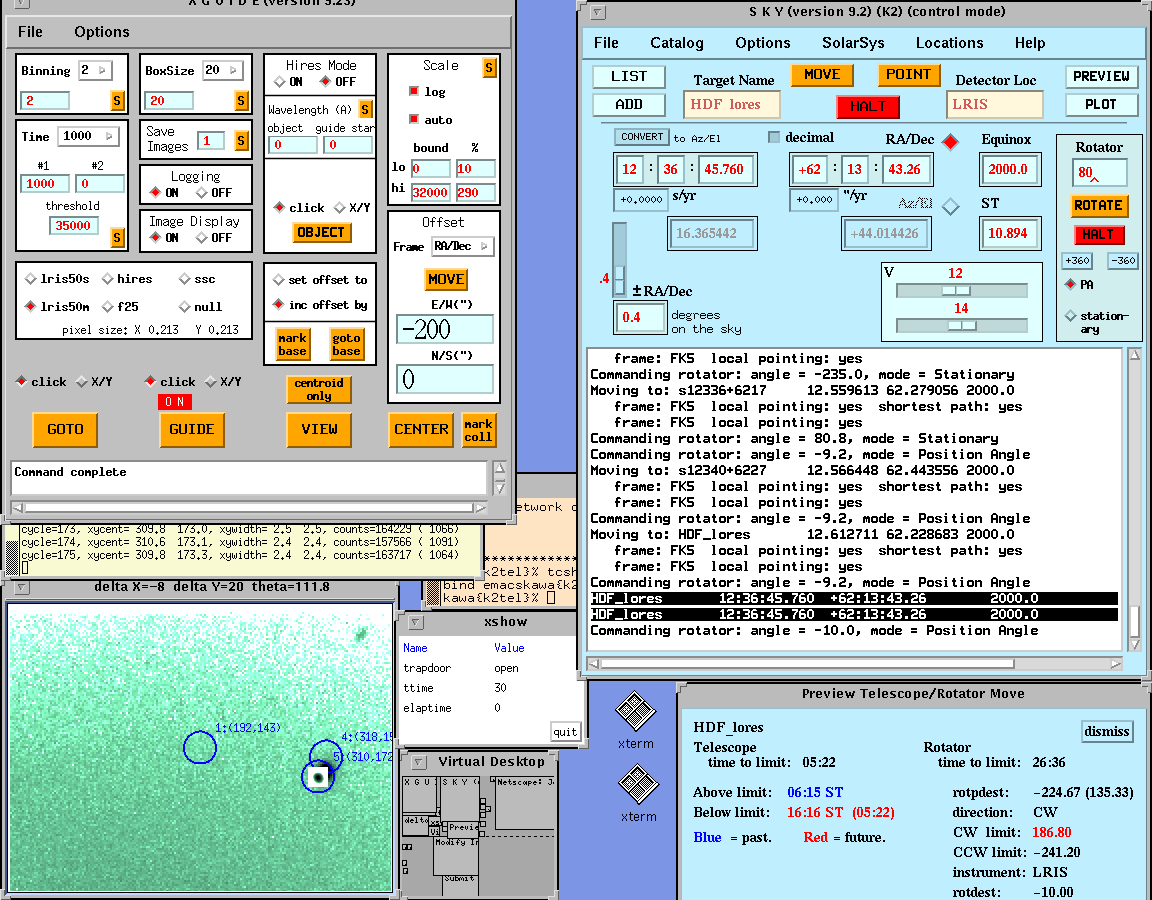The width and height of the screenshot is (1152, 900).
Task: Open SKY SolarSys menu
Action: pyautogui.click(x=853, y=43)
